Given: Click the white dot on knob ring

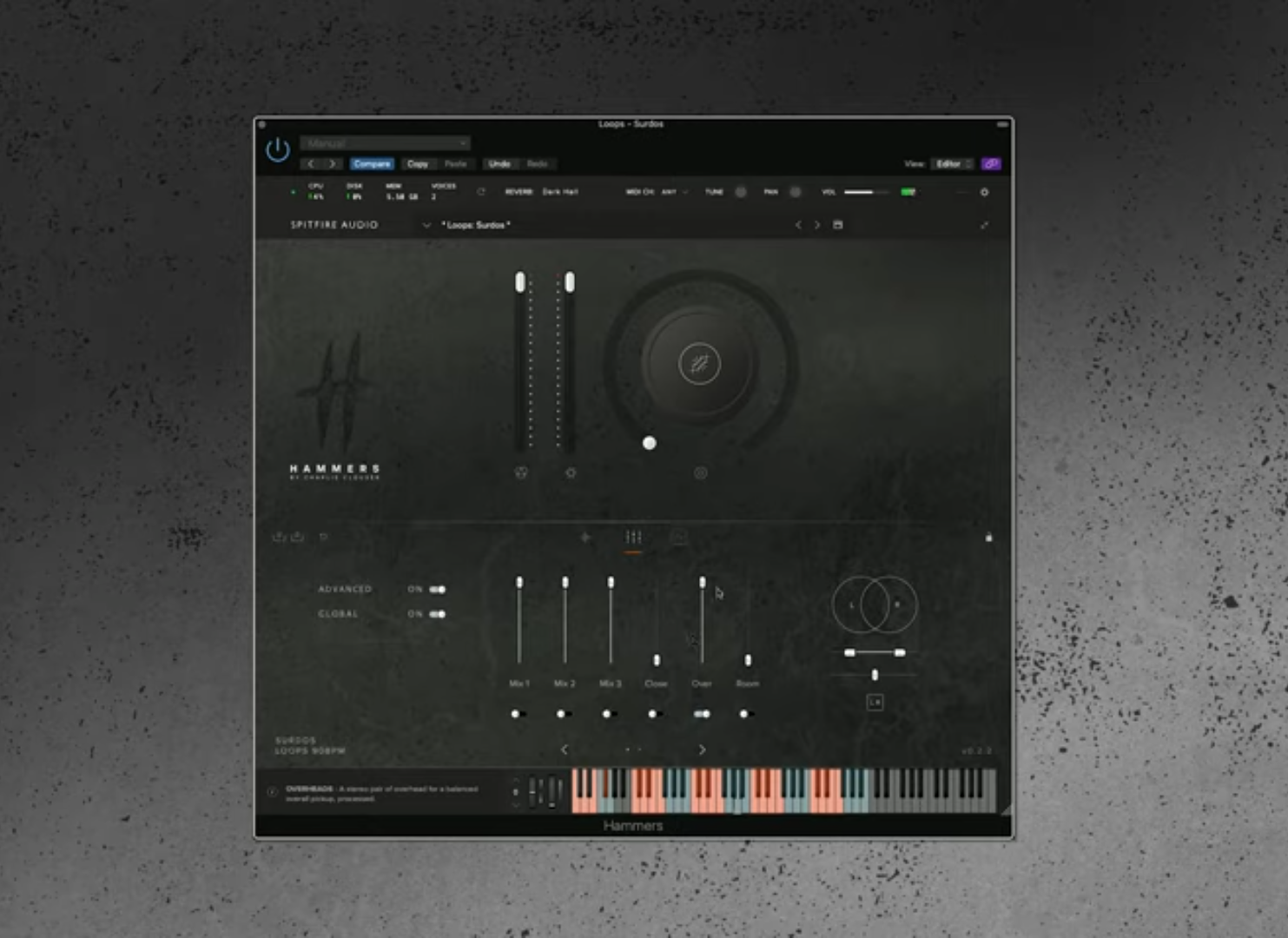Looking at the screenshot, I should pos(649,443).
